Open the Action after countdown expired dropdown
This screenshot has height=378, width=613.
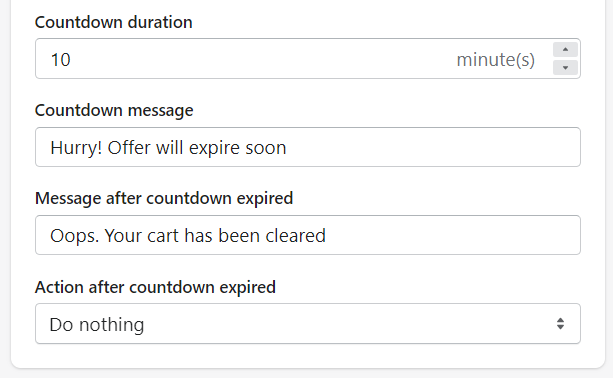point(308,324)
